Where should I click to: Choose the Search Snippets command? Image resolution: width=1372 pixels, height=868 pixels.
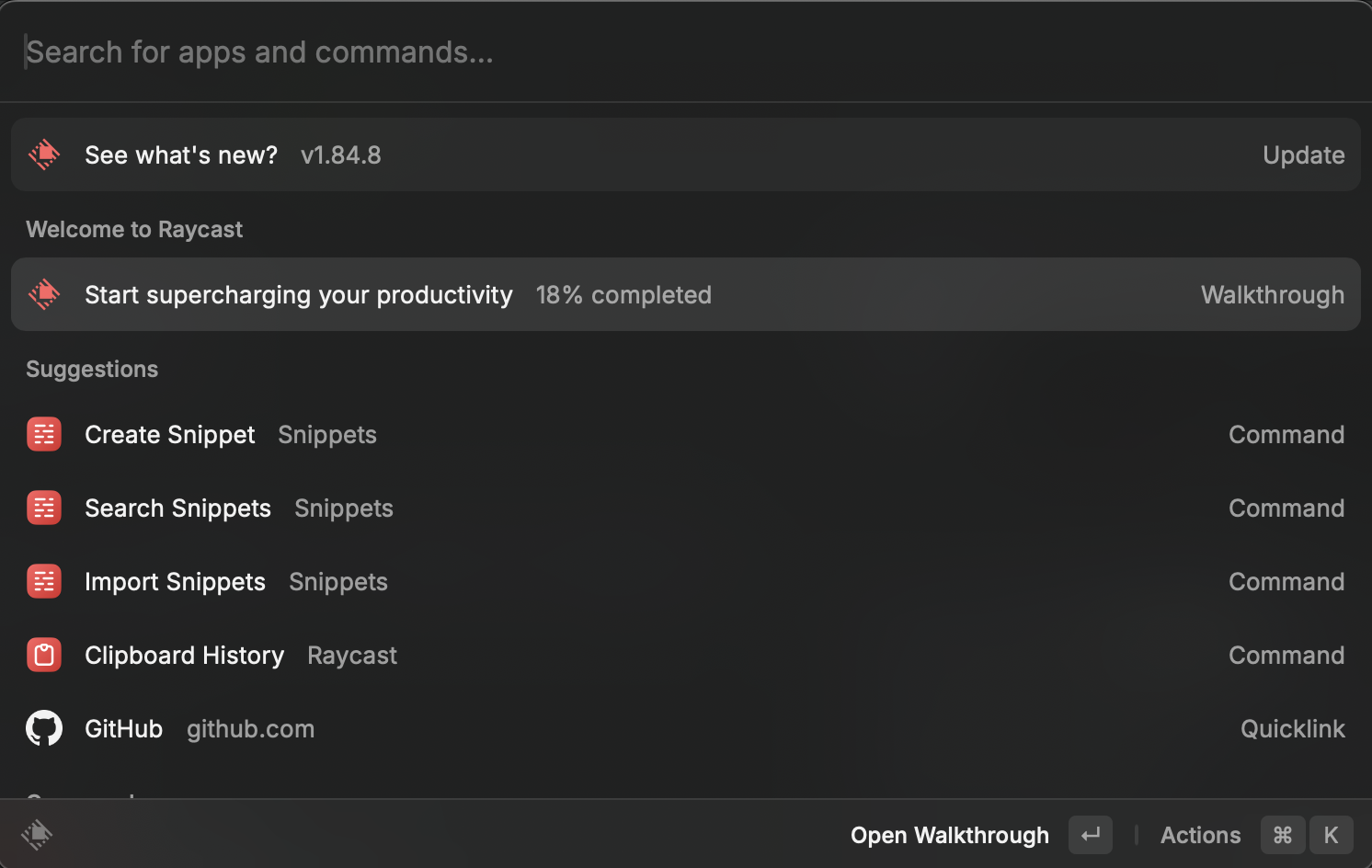pos(686,508)
